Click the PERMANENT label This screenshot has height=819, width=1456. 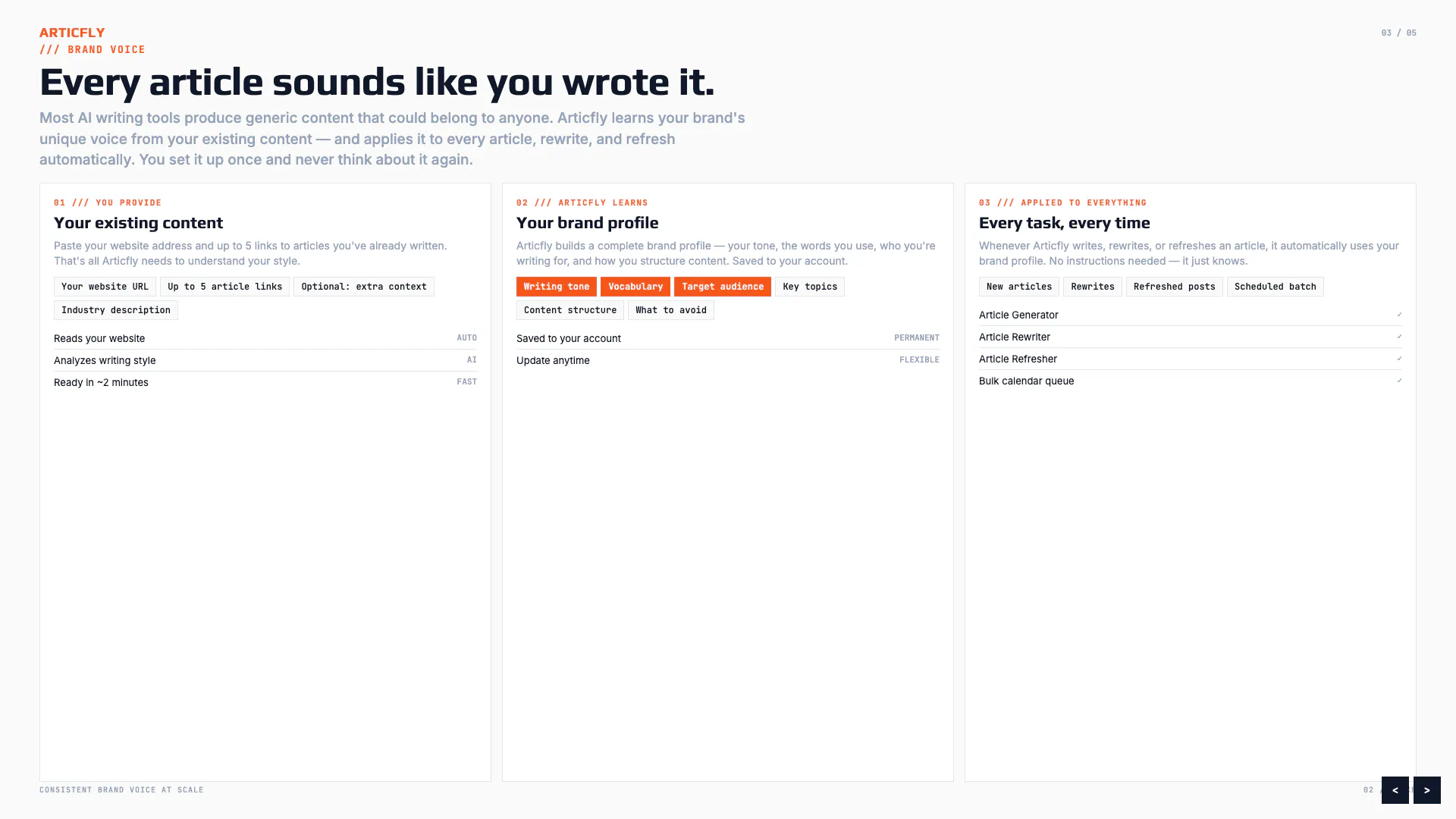tap(917, 337)
